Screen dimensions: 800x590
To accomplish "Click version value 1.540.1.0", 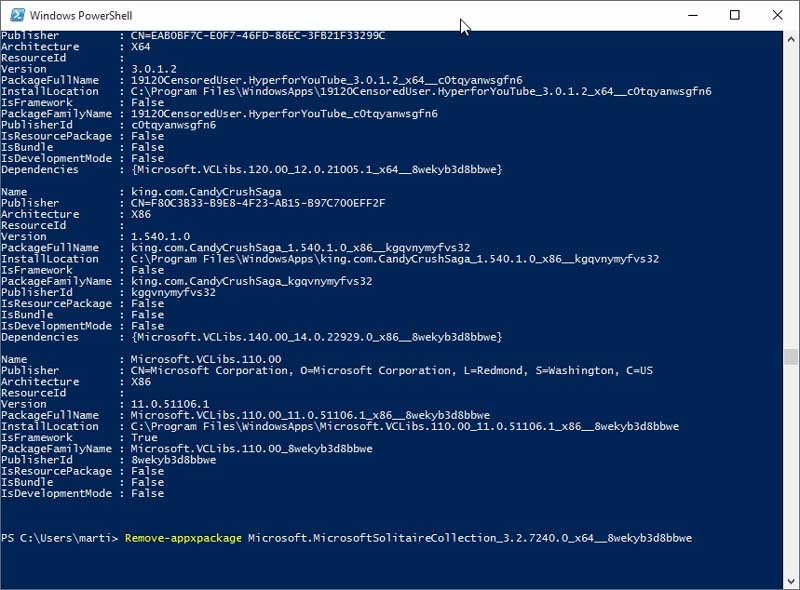I will [x=161, y=236].
